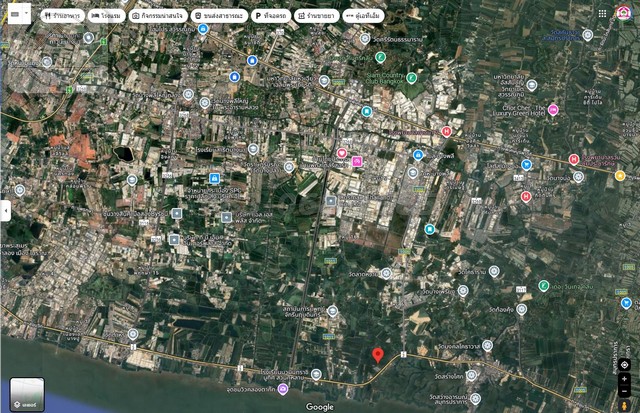This screenshot has height=413, width=640.
Task: Filter by กิจกรรมน่าสนใจ (things to do) chip
Action: [x=158, y=16]
